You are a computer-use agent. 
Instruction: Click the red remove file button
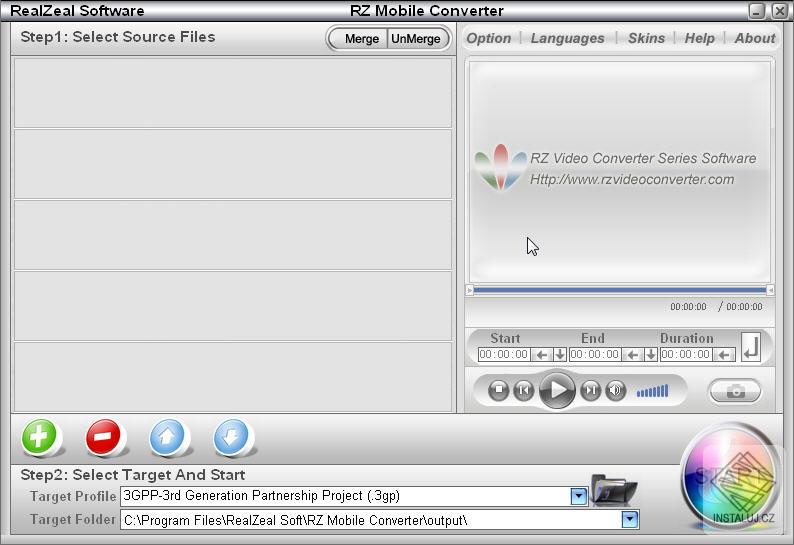click(103, 436)
